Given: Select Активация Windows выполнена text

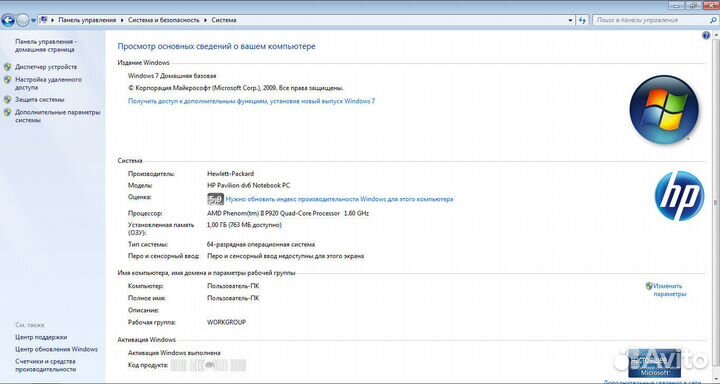Looking at the screenshot, I should point(174,353).
